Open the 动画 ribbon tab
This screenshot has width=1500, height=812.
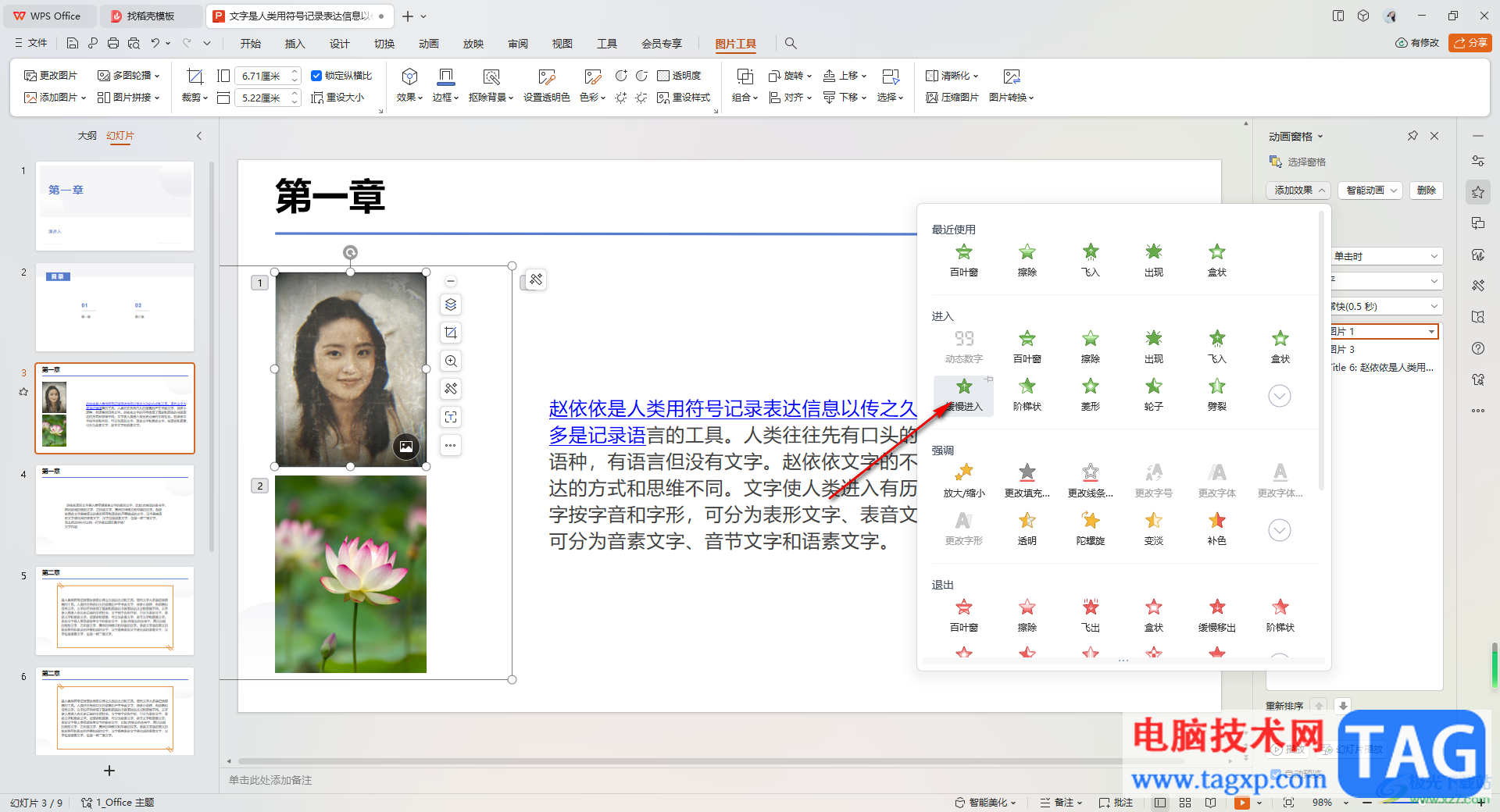(x=429, y=44)
